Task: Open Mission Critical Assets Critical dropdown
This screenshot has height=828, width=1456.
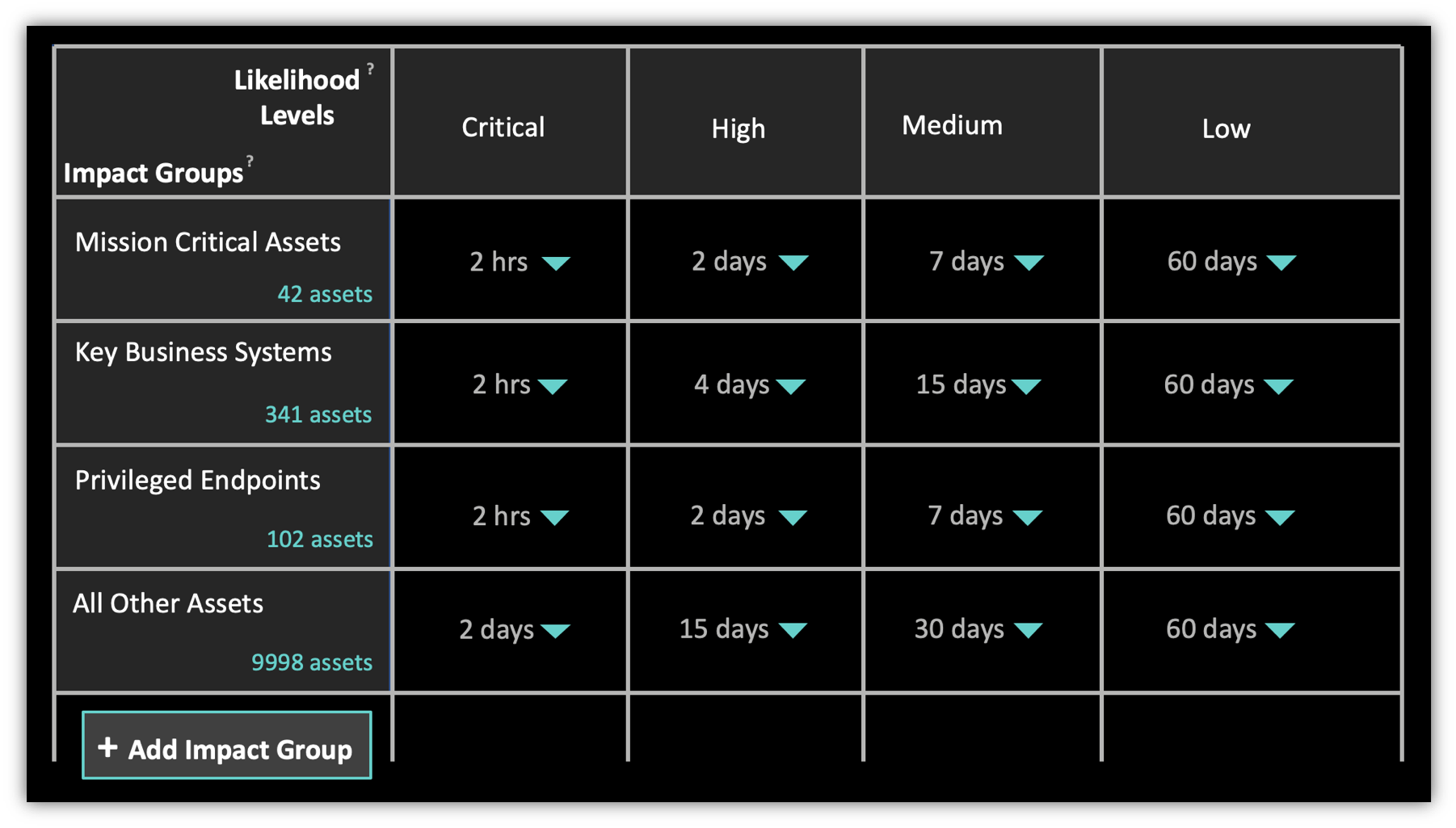Action: [556, 263]
